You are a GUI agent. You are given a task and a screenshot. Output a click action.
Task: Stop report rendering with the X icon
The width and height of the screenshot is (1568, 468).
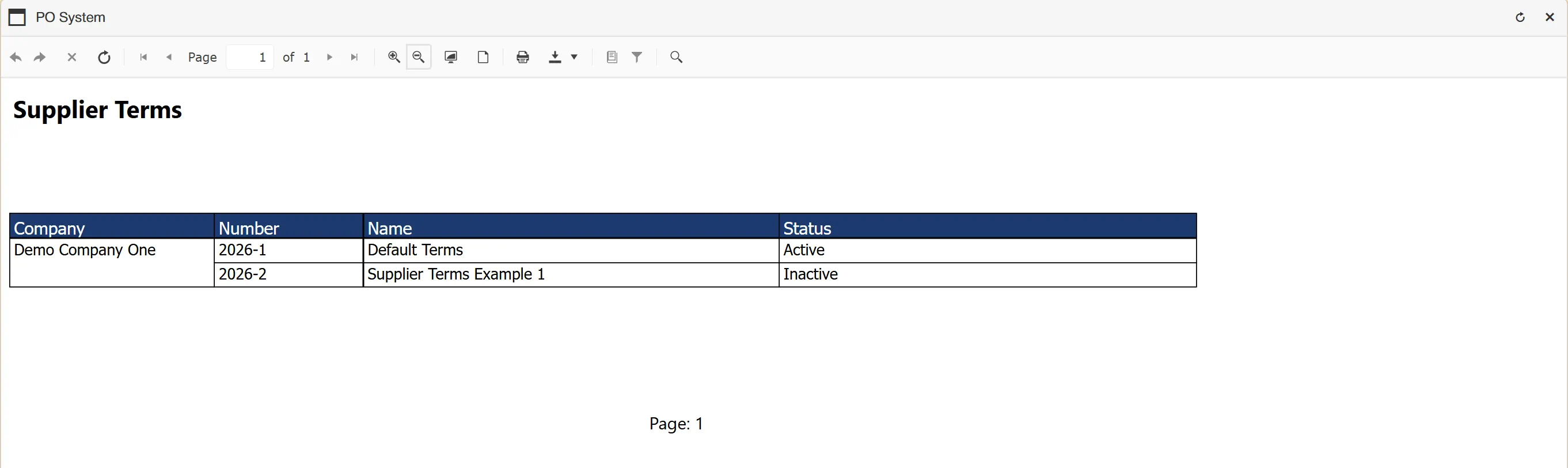click(x=72, y=57)
